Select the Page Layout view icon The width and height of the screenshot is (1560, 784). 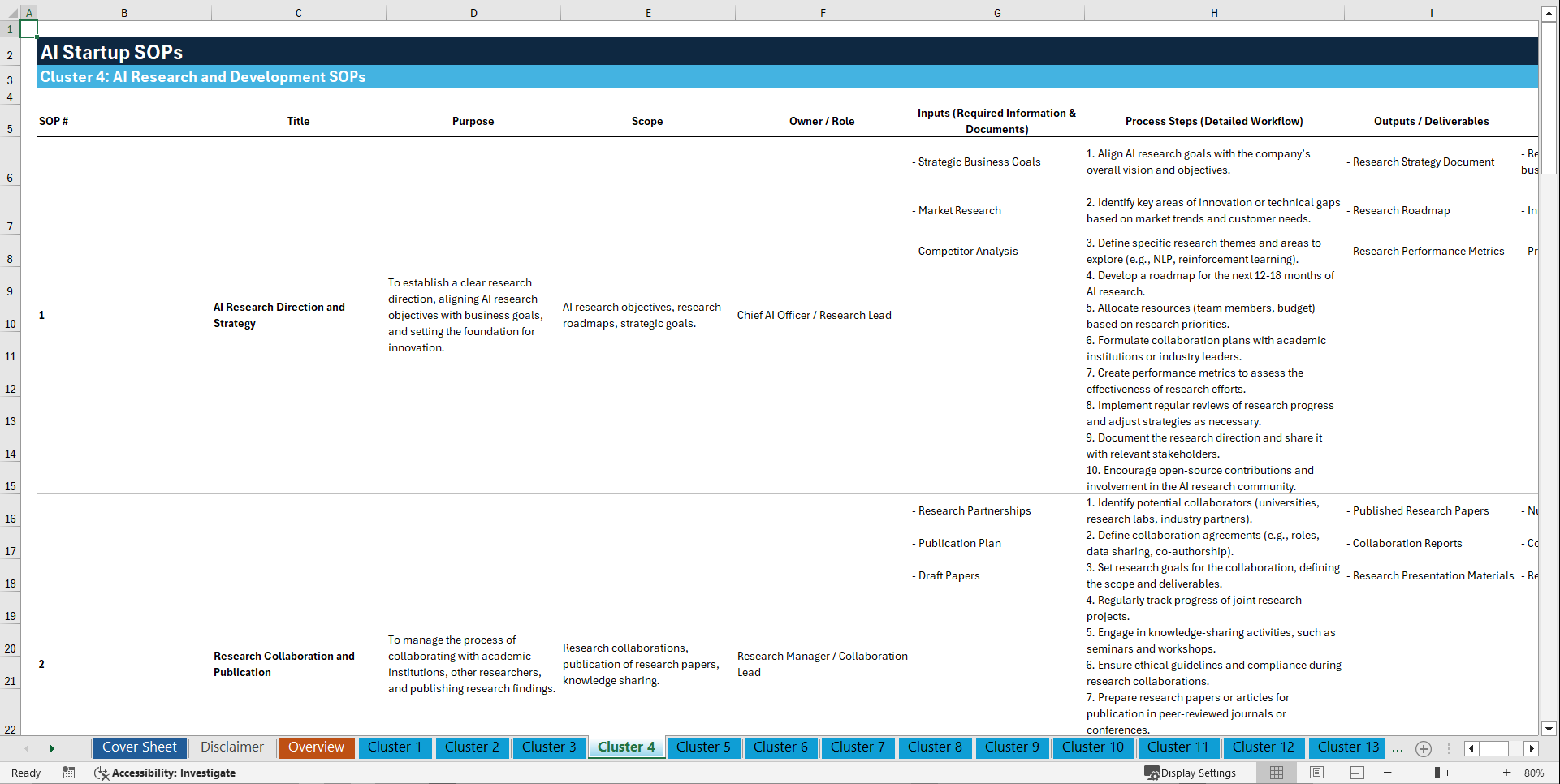coord(1316,773)
